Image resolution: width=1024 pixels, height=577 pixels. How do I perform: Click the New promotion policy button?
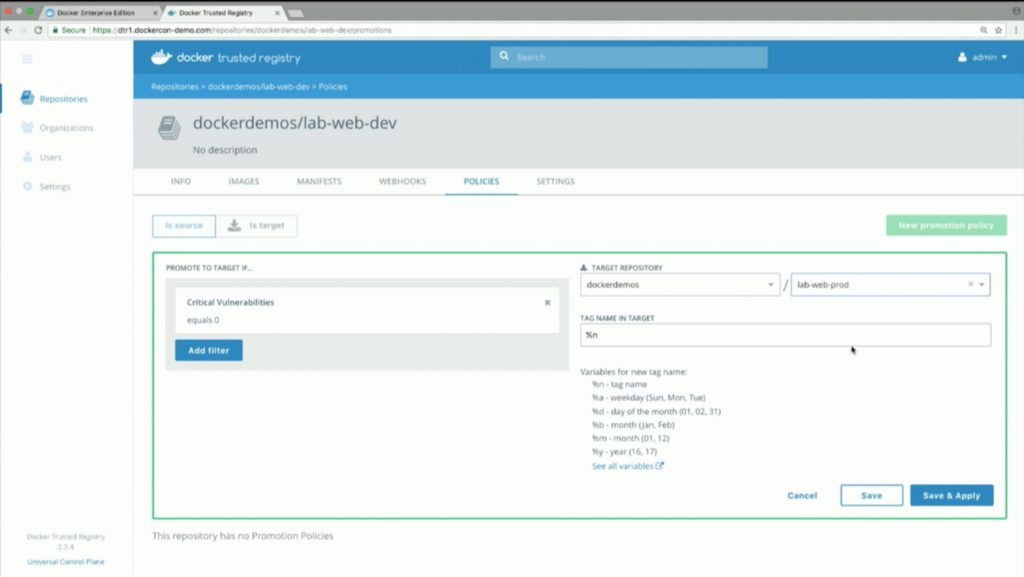[x=946, y=225]
